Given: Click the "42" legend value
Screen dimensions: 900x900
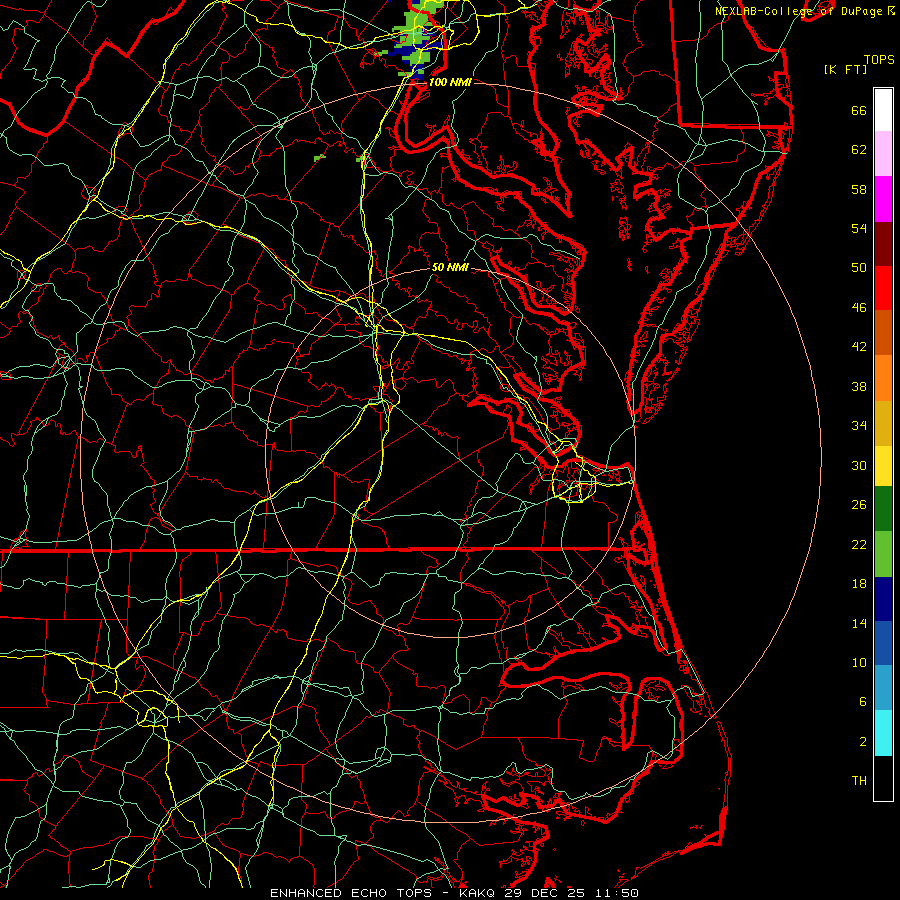Looking at the screenshot, I should point(859,347).
